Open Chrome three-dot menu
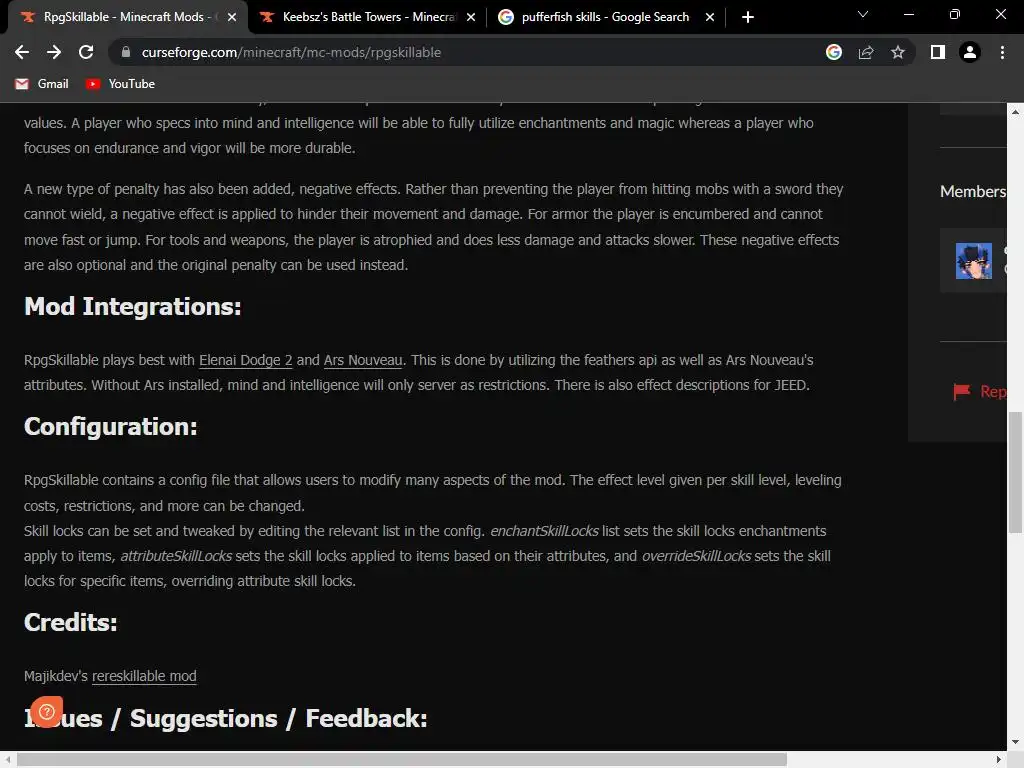The height and width of the screenshot is (768, 1024). tap(1002, 52)
